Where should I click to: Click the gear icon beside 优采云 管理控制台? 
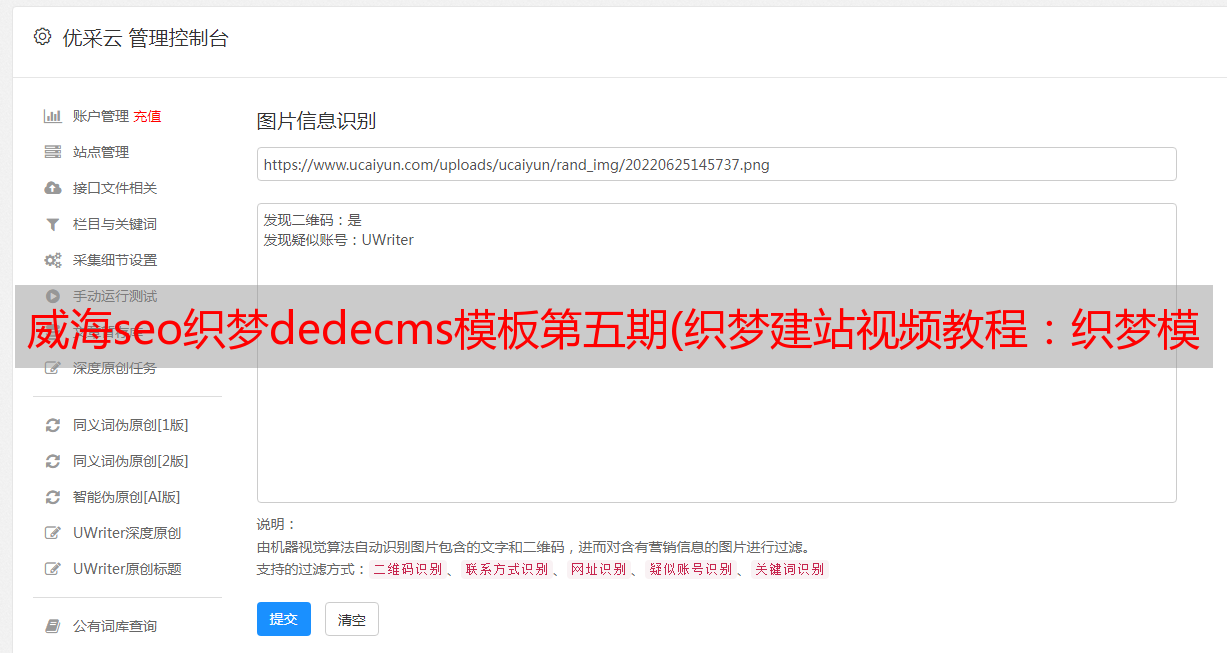coord(42,37)
